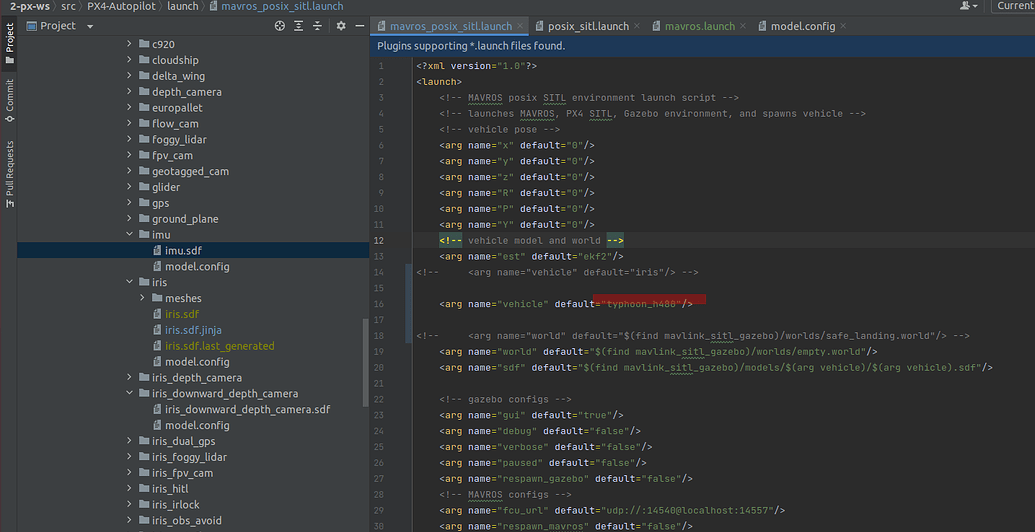The image size is (1035, 532).
Task: Hide the Project panel with minus icon
Action: [x=358, y=26]
